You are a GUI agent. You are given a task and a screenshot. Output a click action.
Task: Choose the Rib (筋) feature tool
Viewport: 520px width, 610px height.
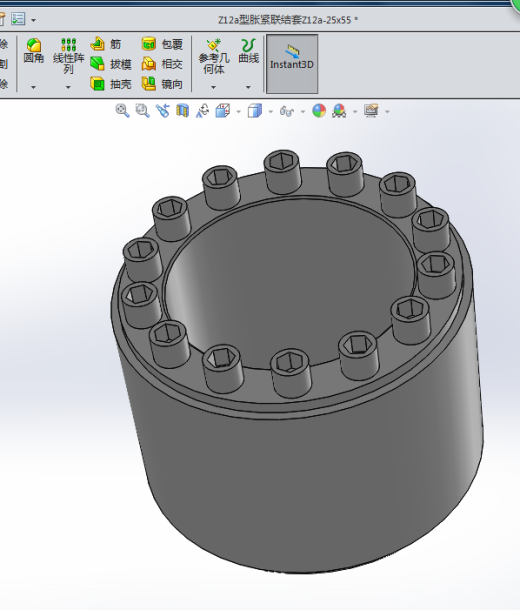(106, 44)
